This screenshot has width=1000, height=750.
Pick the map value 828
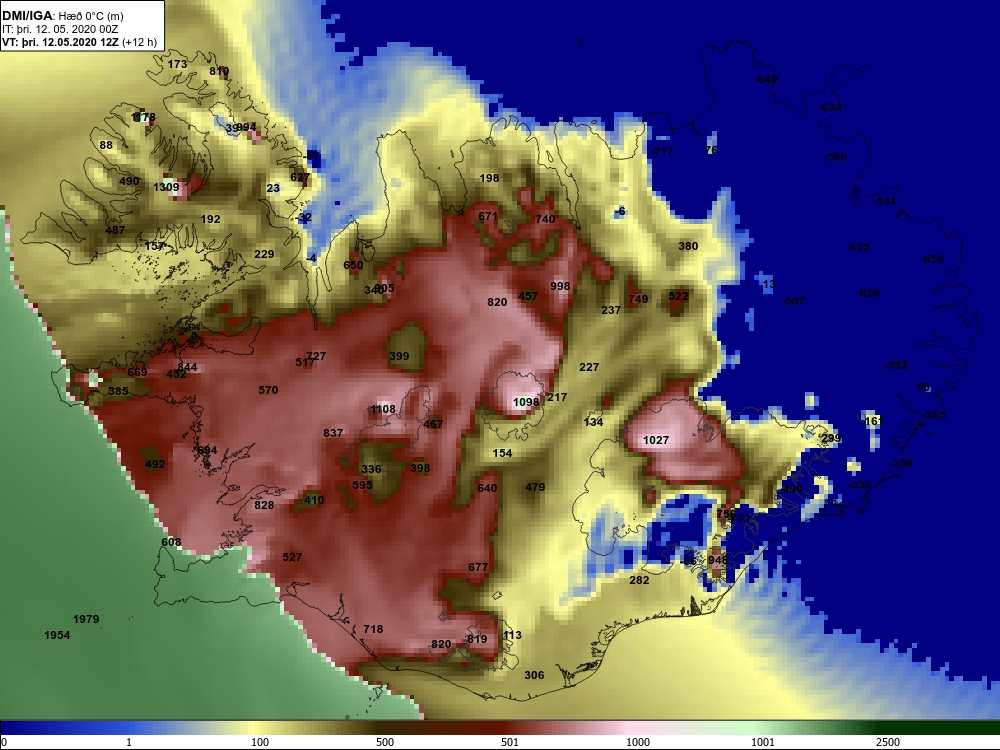point(264,505)
